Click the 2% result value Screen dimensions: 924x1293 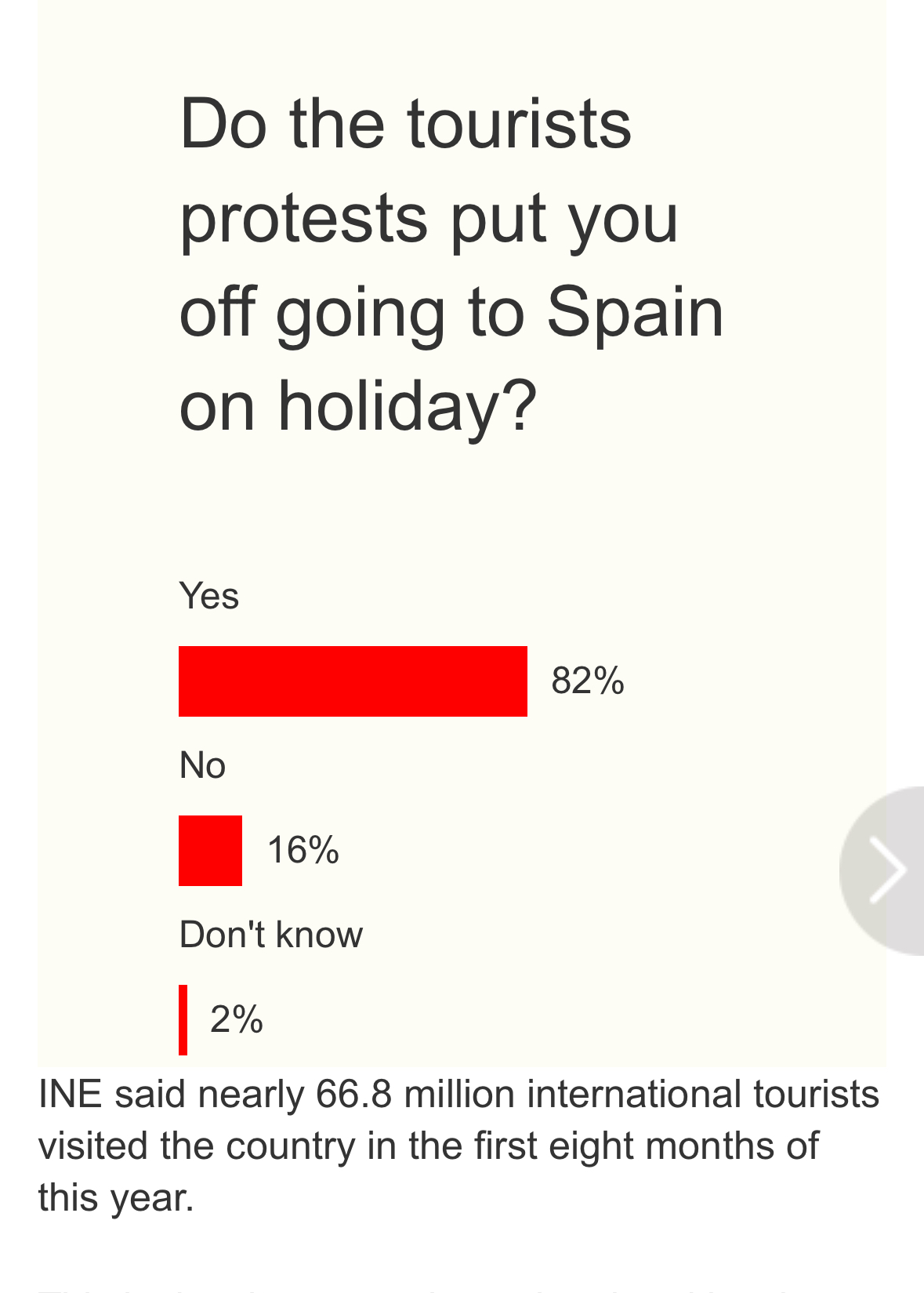236,1019
